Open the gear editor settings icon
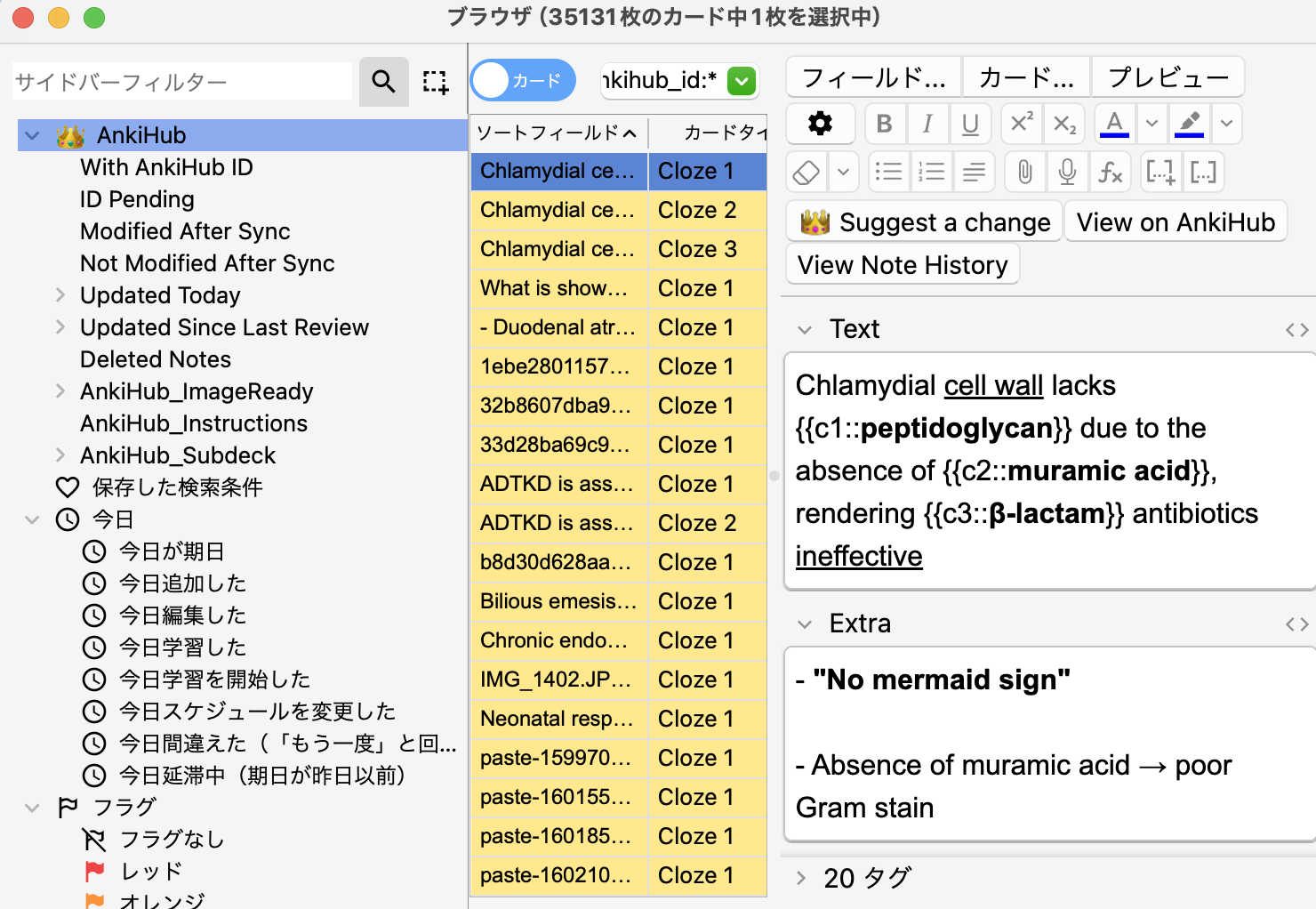1316x909 pixels. click(x=820, y=124)
